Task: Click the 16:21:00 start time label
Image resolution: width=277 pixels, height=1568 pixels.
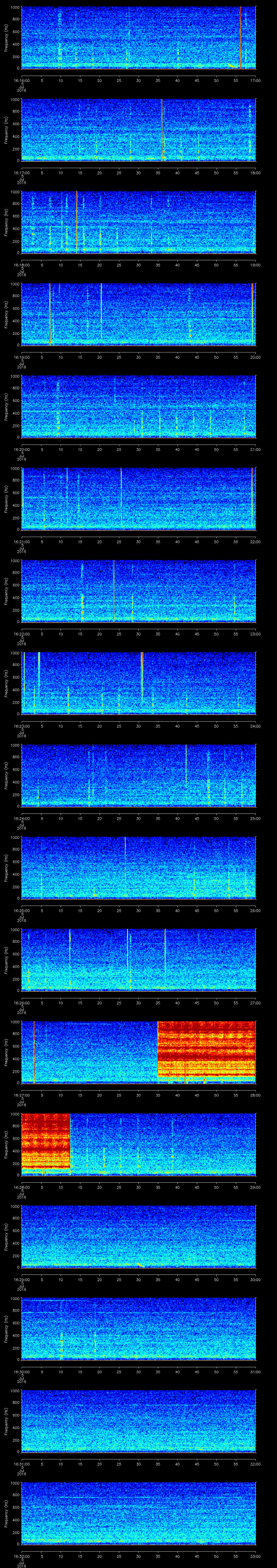Action: point(21,542)
